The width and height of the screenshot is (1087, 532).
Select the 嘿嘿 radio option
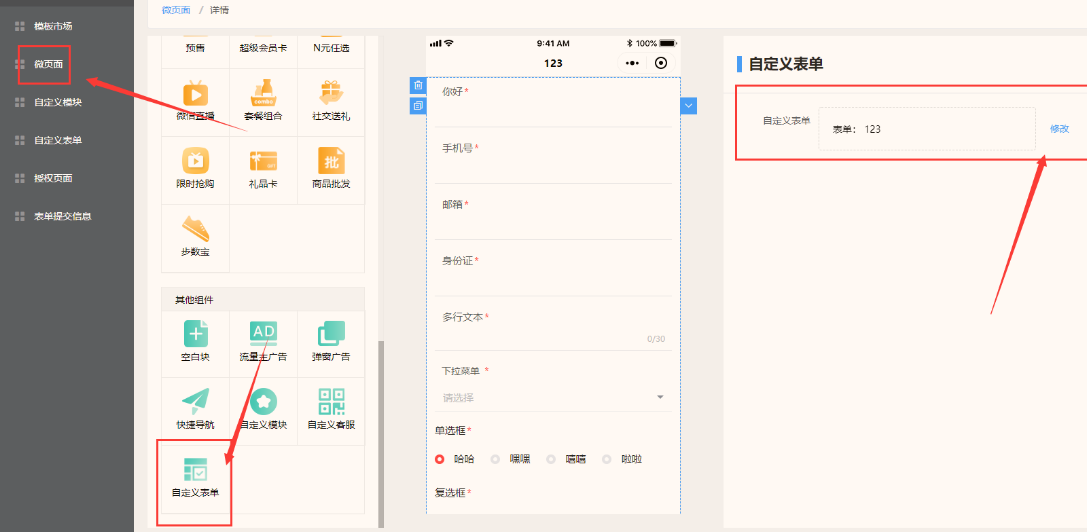[495, 459]
